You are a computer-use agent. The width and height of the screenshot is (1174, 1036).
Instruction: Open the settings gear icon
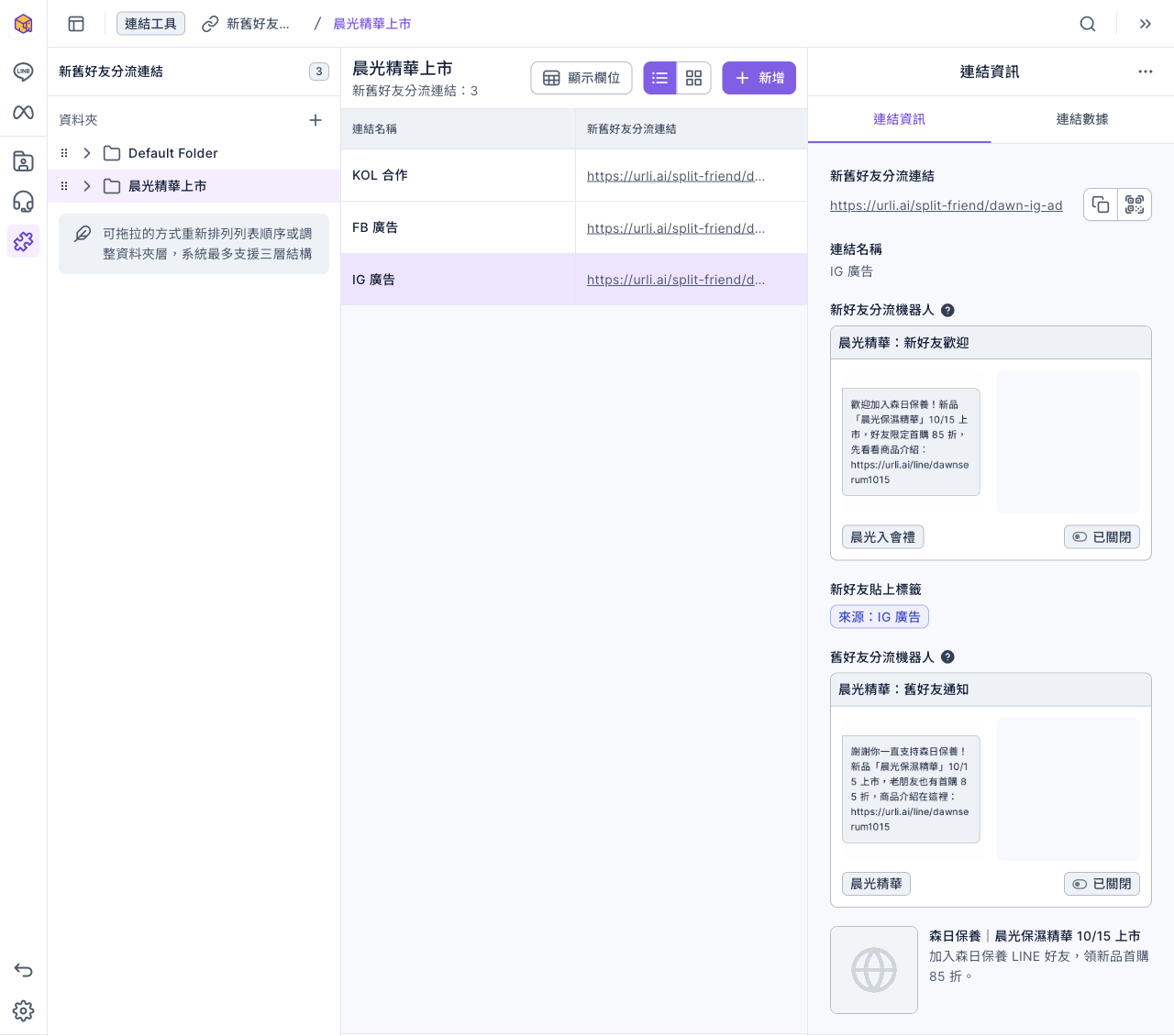pyautogui.click(x=24, y=1010)
